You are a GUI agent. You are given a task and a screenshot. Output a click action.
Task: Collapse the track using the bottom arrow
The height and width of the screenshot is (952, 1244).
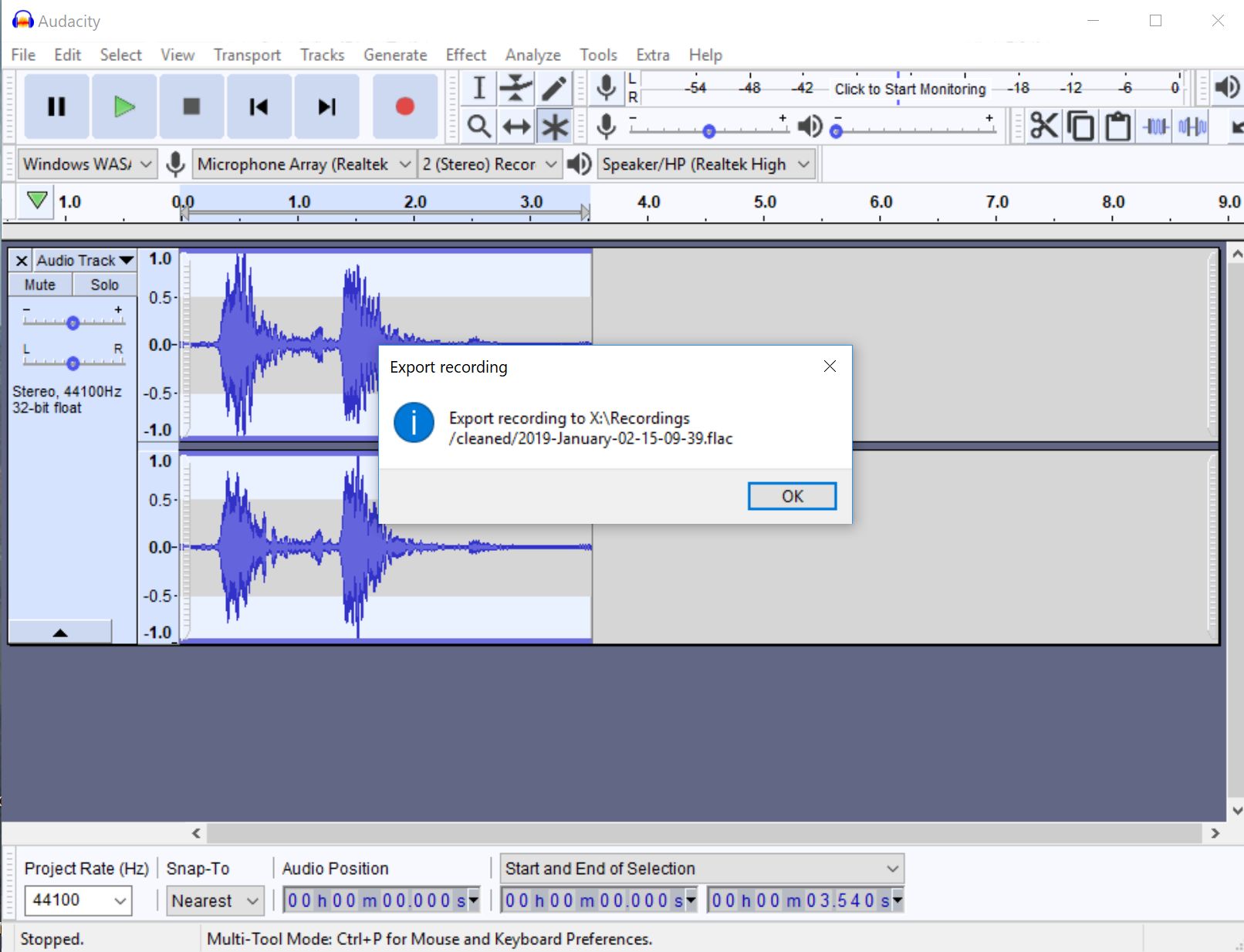coord(60,632)
